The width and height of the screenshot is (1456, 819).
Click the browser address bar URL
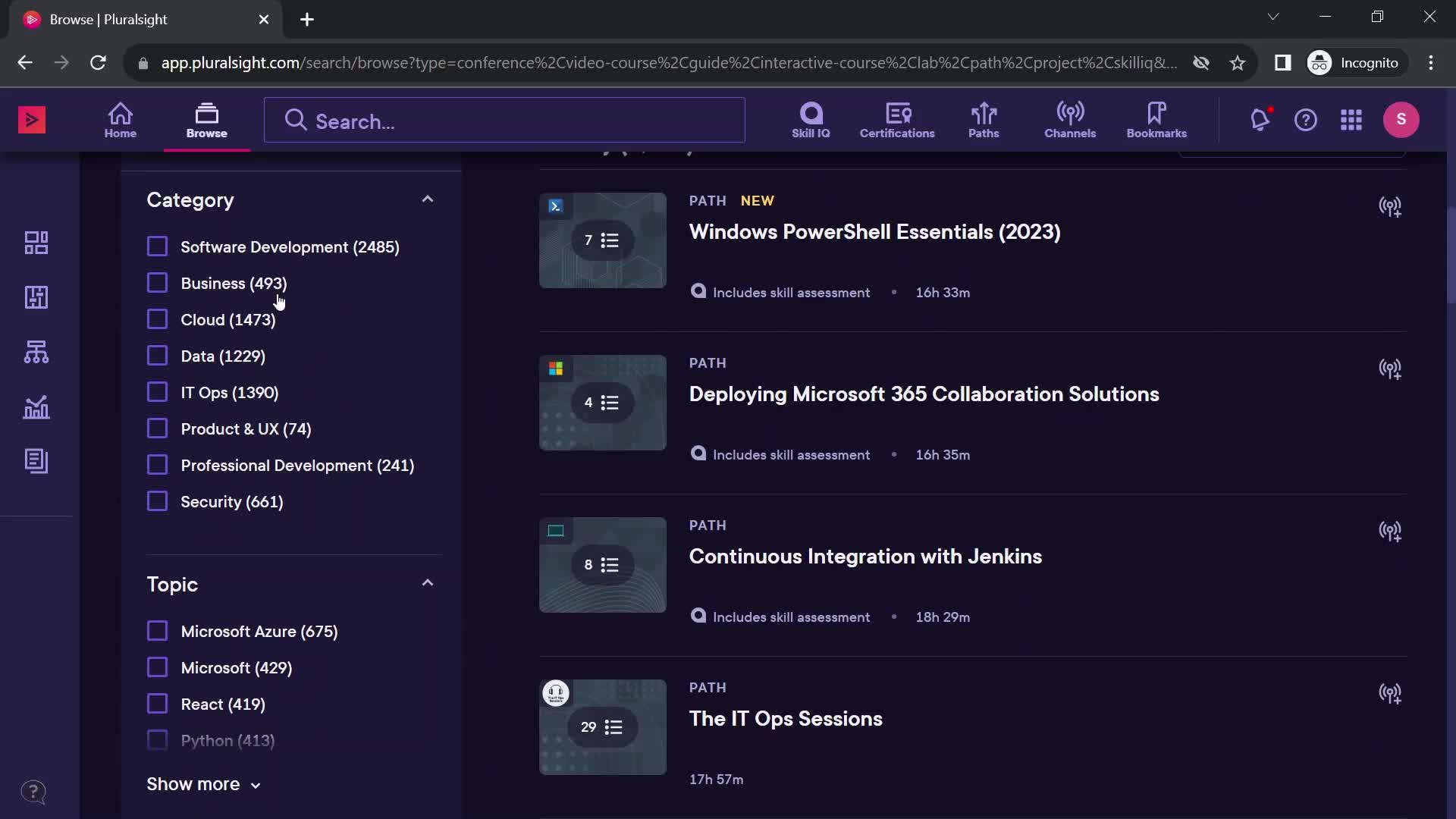(669, 63)
